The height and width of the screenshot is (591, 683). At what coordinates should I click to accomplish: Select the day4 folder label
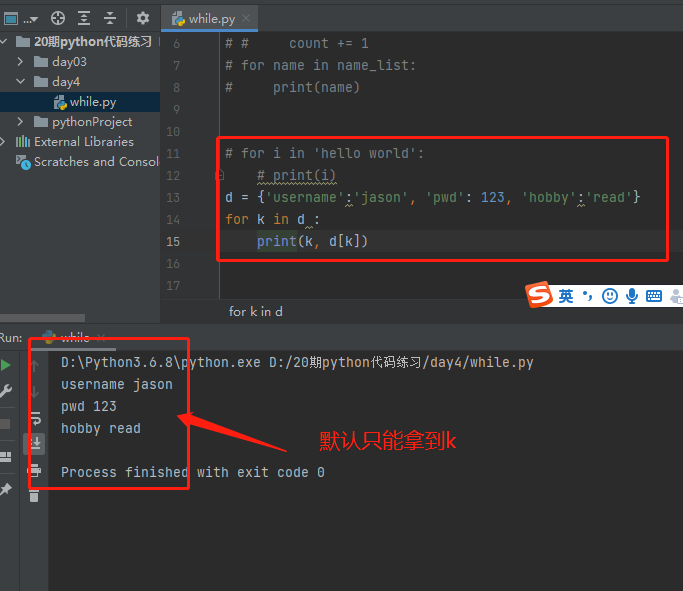[66, 82]
